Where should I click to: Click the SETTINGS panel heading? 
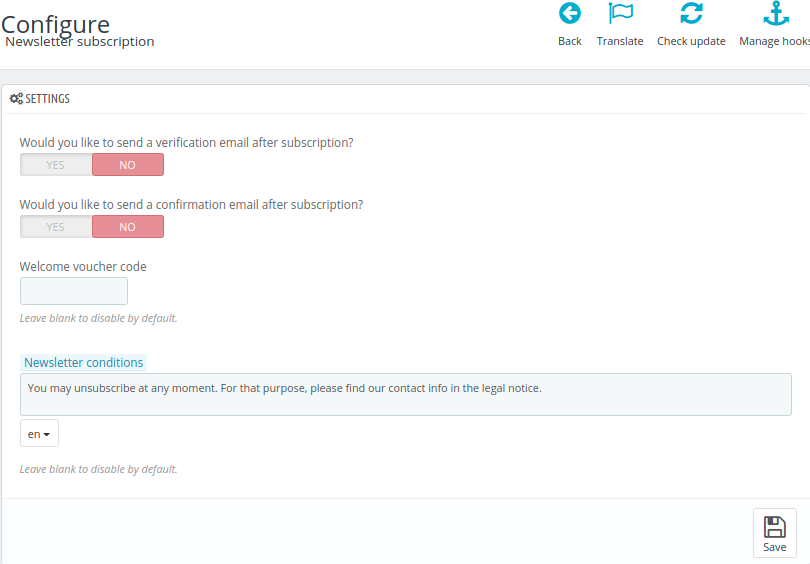pos(48,99)
